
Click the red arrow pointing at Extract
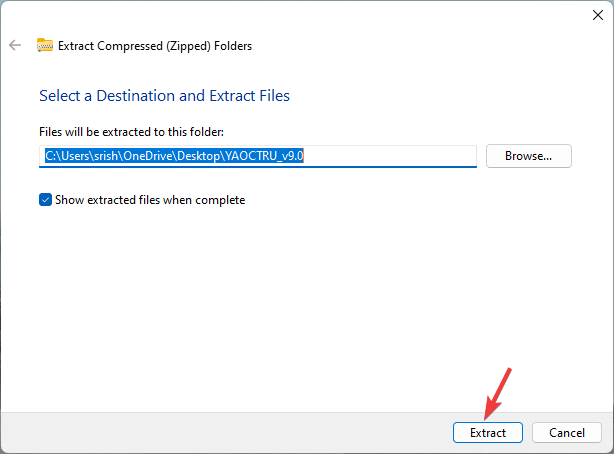[x=499, y=392]
